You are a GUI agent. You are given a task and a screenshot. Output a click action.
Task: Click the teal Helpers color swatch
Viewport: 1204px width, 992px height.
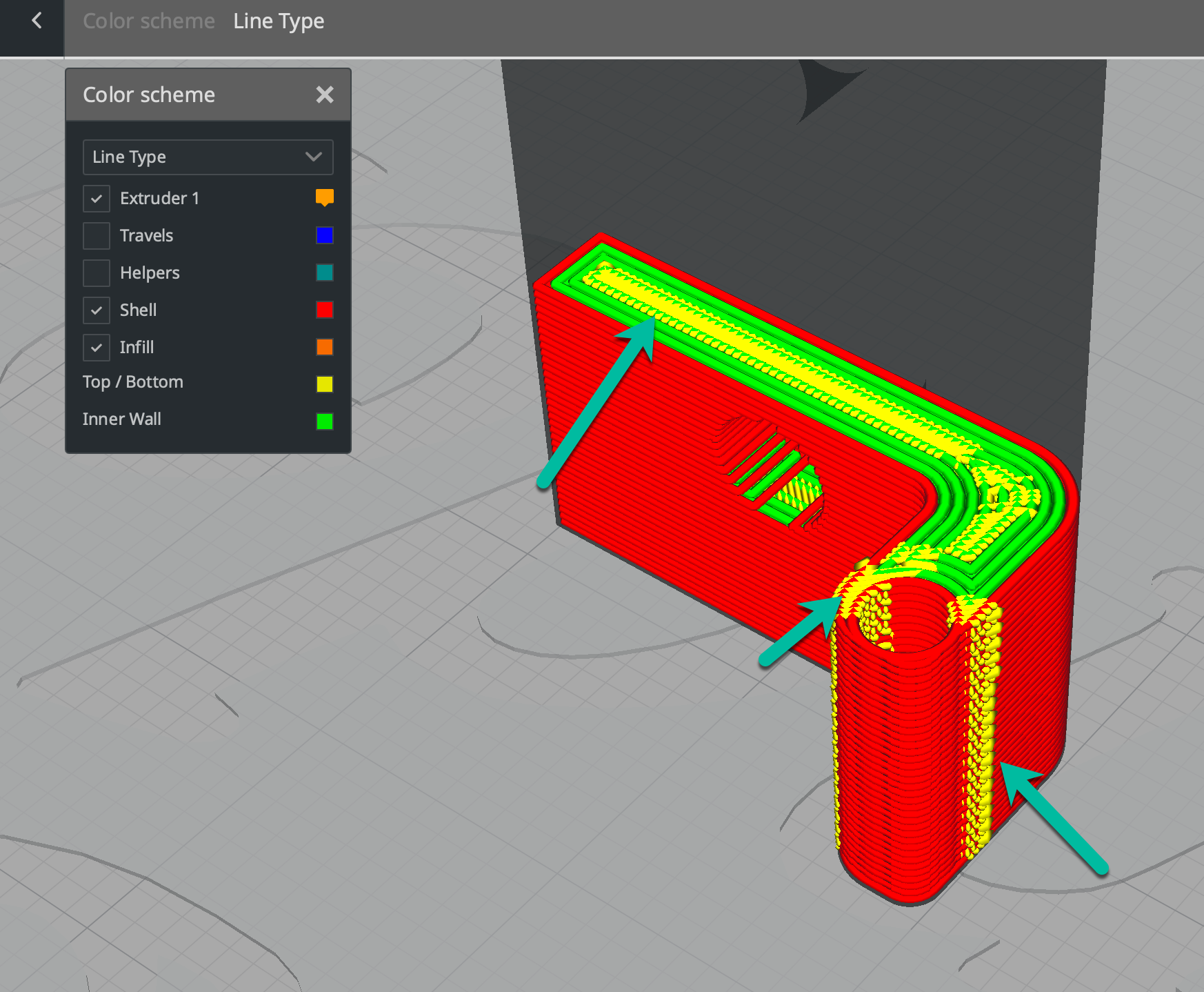coord(325,272)
